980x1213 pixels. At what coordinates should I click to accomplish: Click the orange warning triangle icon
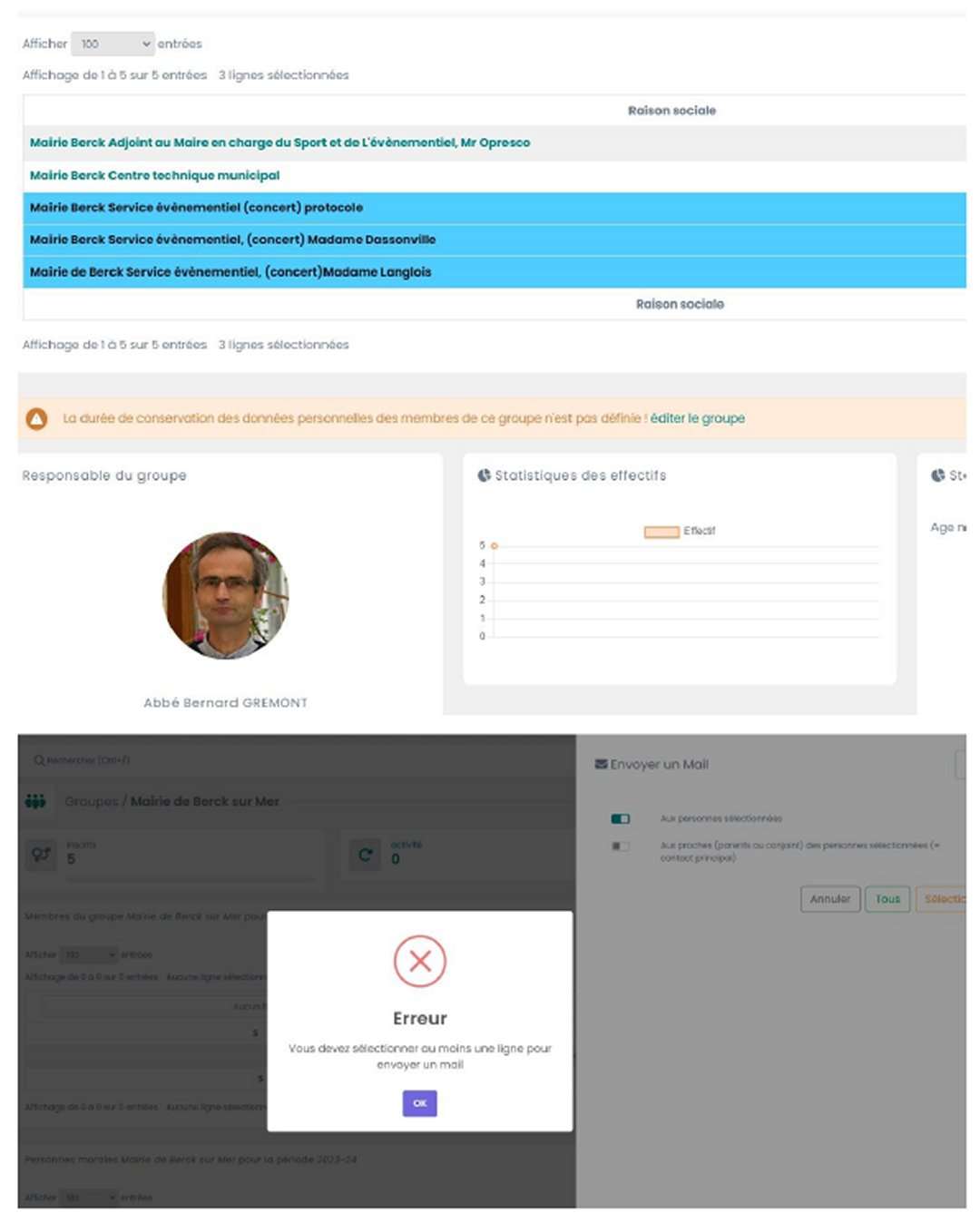(36, 418)
